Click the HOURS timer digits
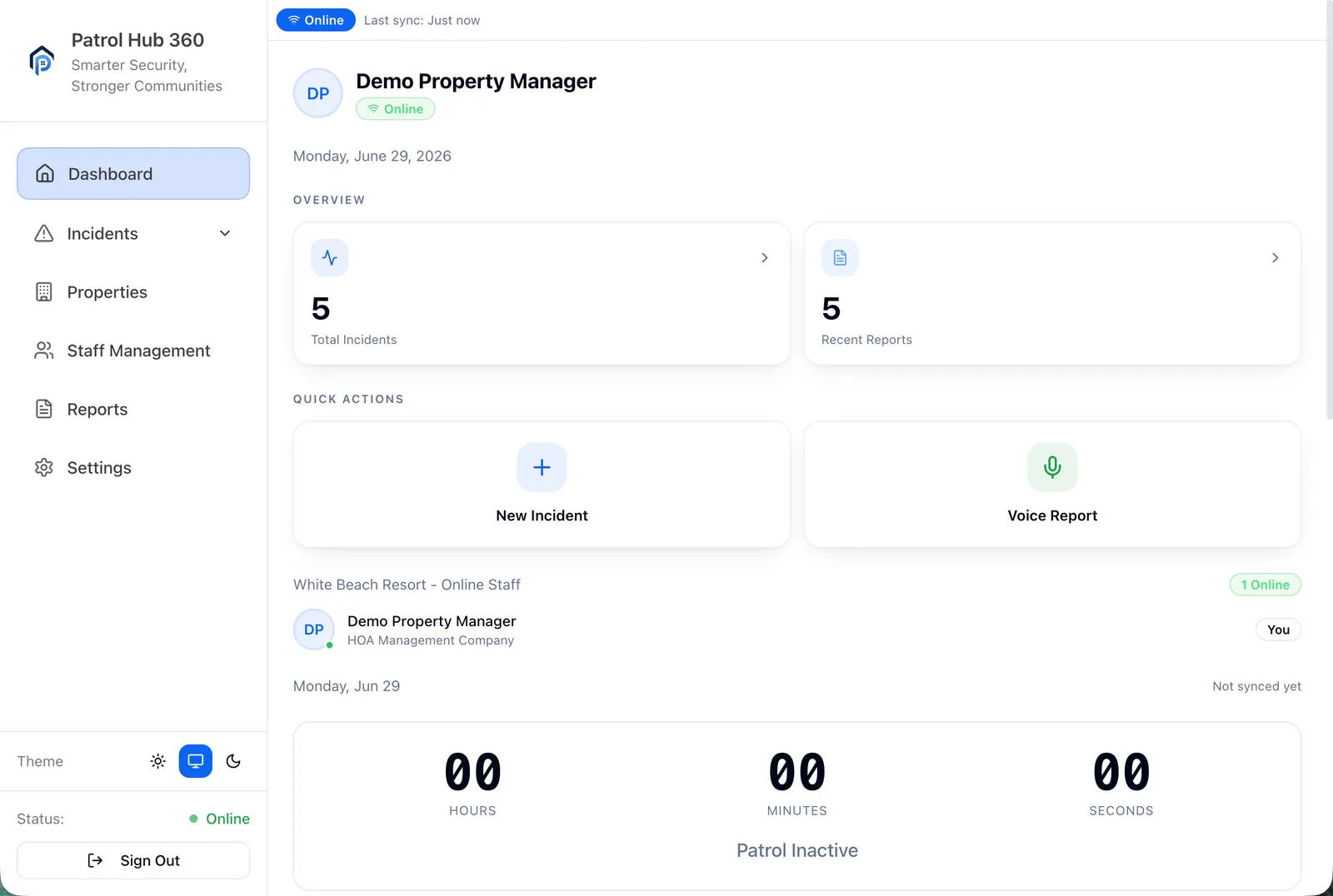The height and width of the screenshot is (896, 1333). pos(472,772)
